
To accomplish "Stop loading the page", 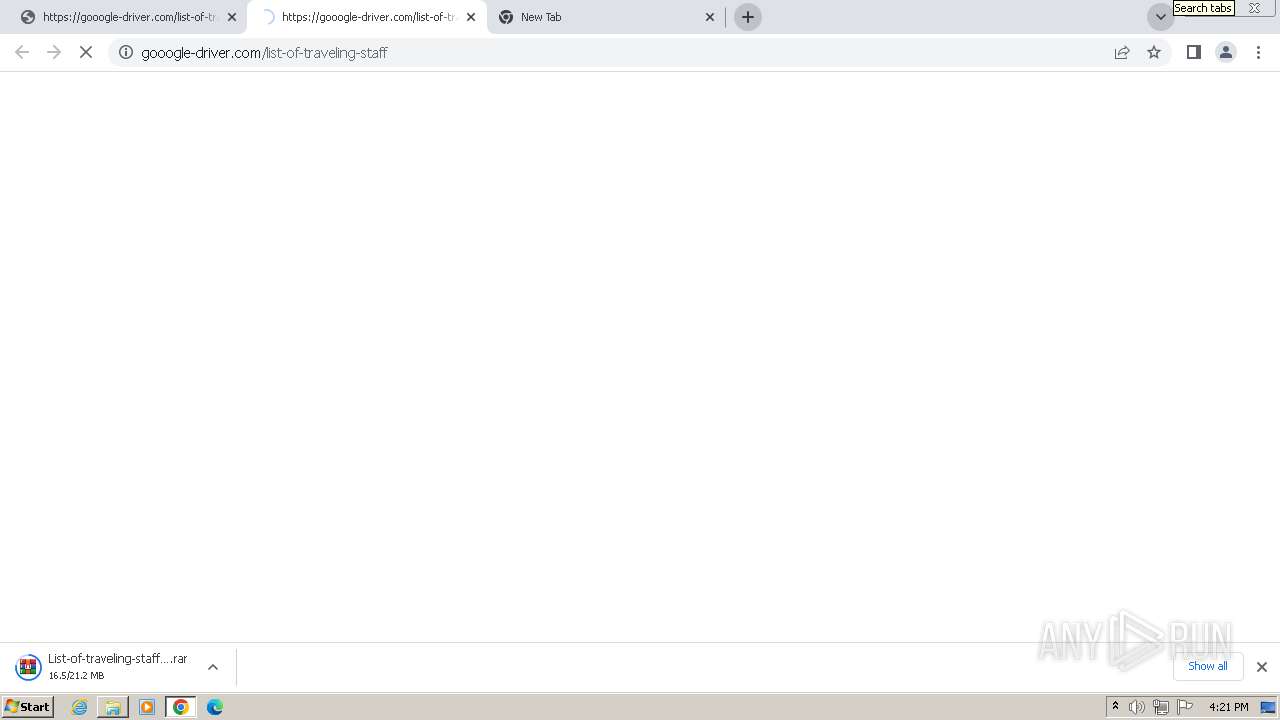I will coord(86,52).
